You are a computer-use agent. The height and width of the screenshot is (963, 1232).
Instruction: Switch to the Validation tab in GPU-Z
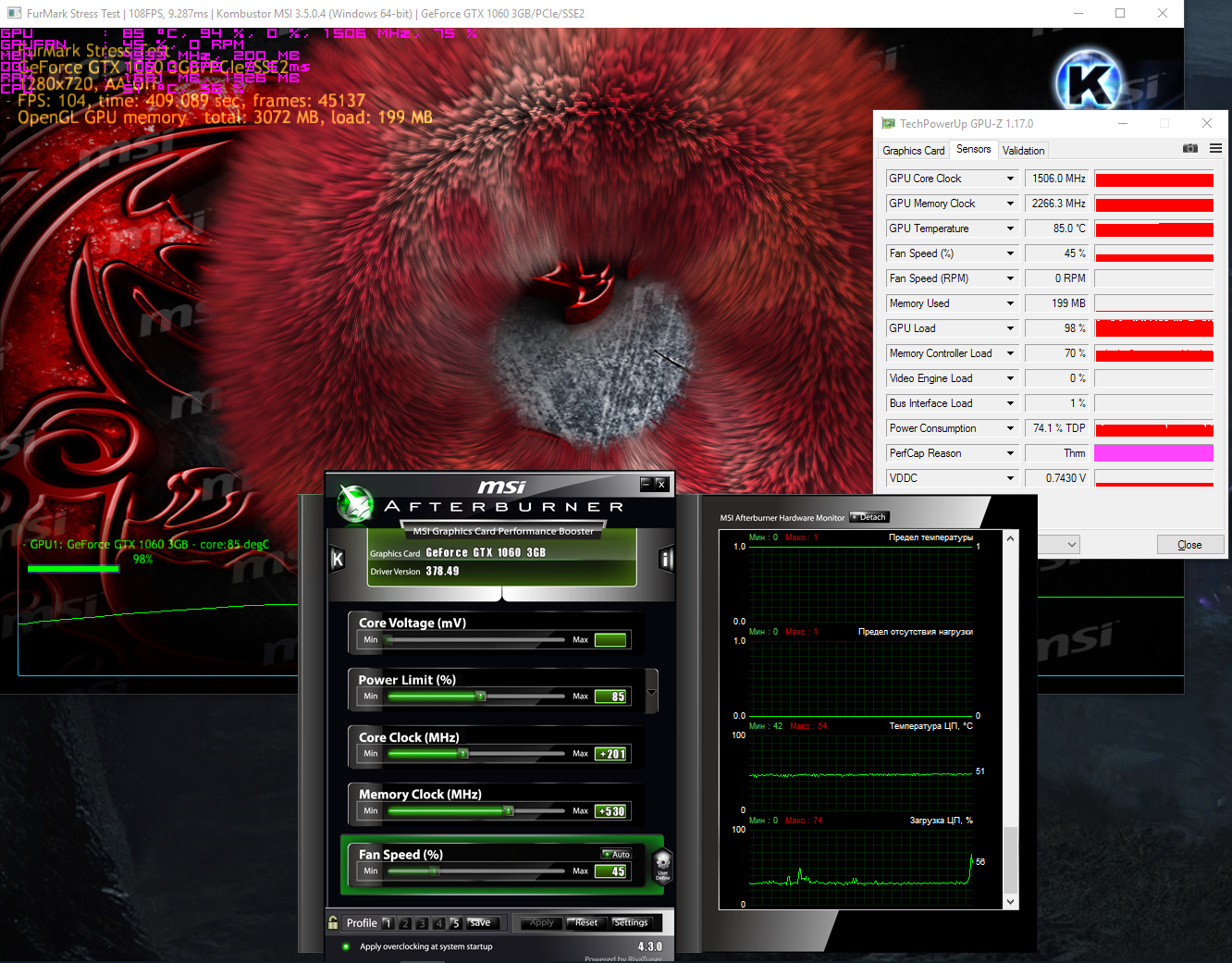click(1023, 150)
